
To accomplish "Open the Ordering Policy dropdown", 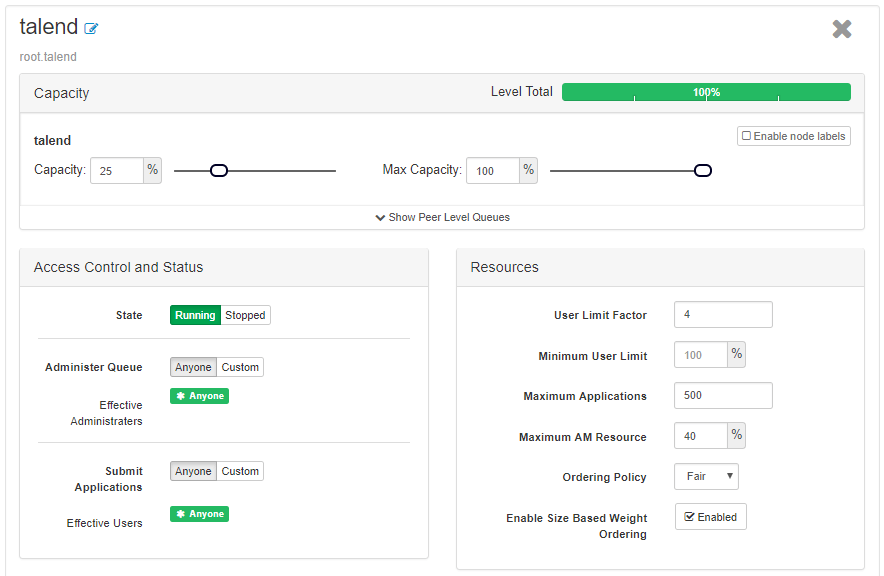I will pyautogui.click(x=706, y=477).
